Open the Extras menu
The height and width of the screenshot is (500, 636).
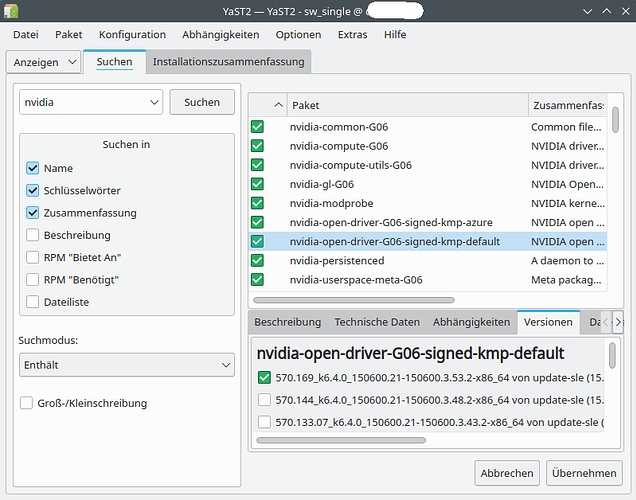click(x=352, y=34)
